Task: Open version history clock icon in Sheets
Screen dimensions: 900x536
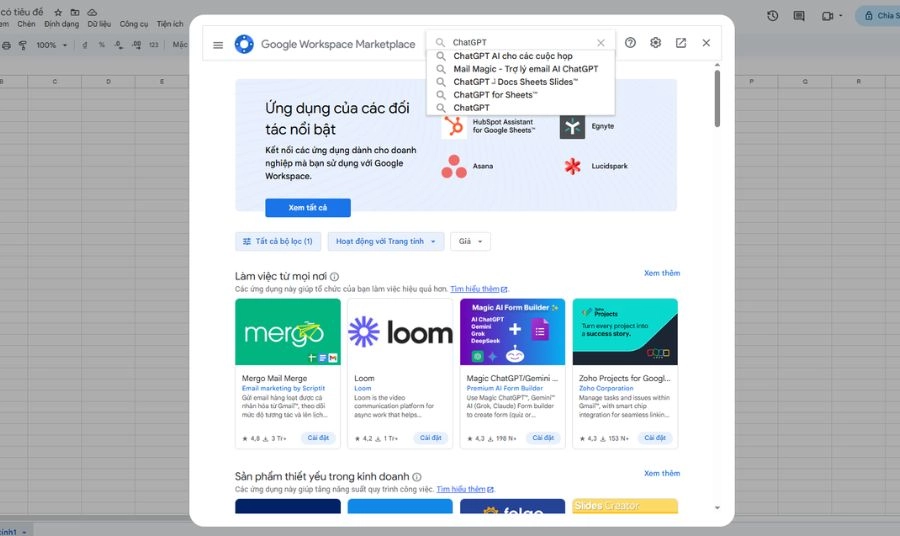Action: point(773,15)
